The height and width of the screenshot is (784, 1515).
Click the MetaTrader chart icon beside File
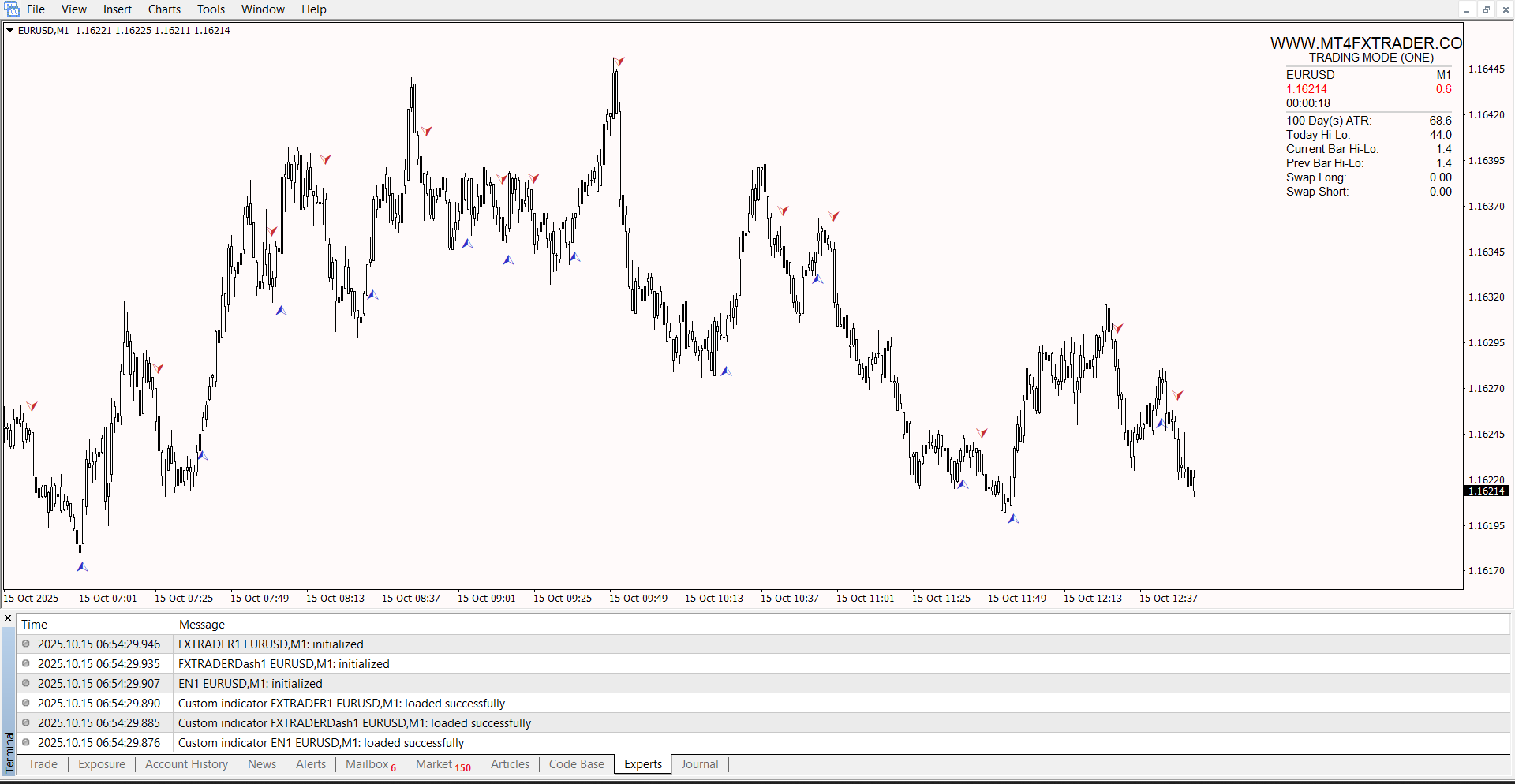[x=12, y=9]
